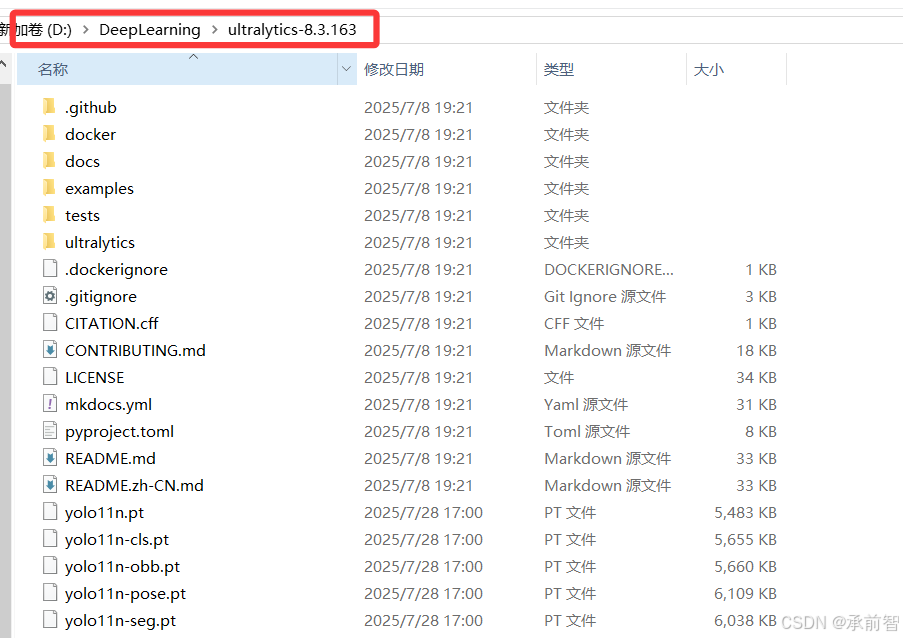This screenshot has width=903, height=638.
Task: Select the README.md file name
Action: 110,459
